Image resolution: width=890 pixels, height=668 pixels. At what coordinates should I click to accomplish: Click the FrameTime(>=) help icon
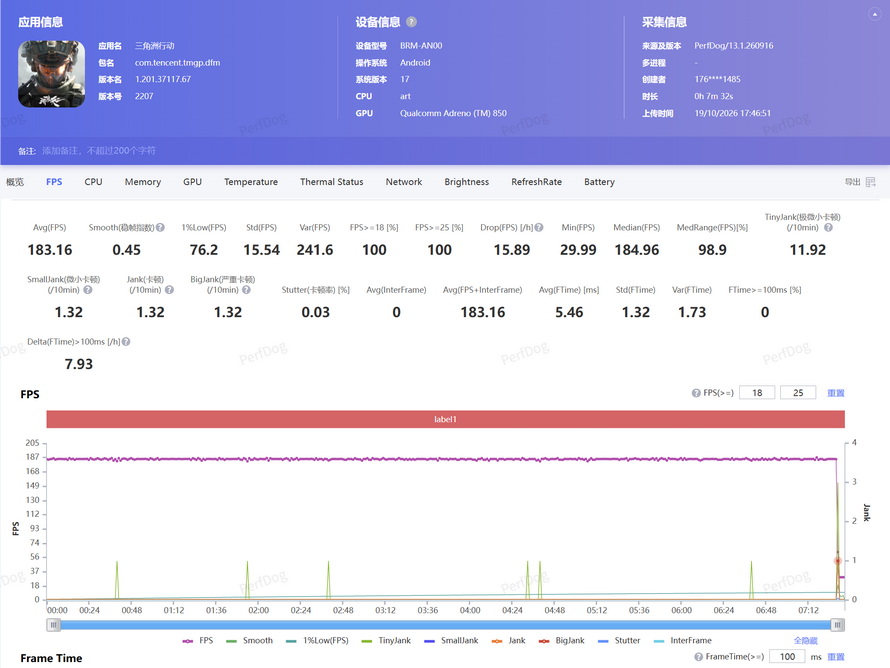pos(699,657)
